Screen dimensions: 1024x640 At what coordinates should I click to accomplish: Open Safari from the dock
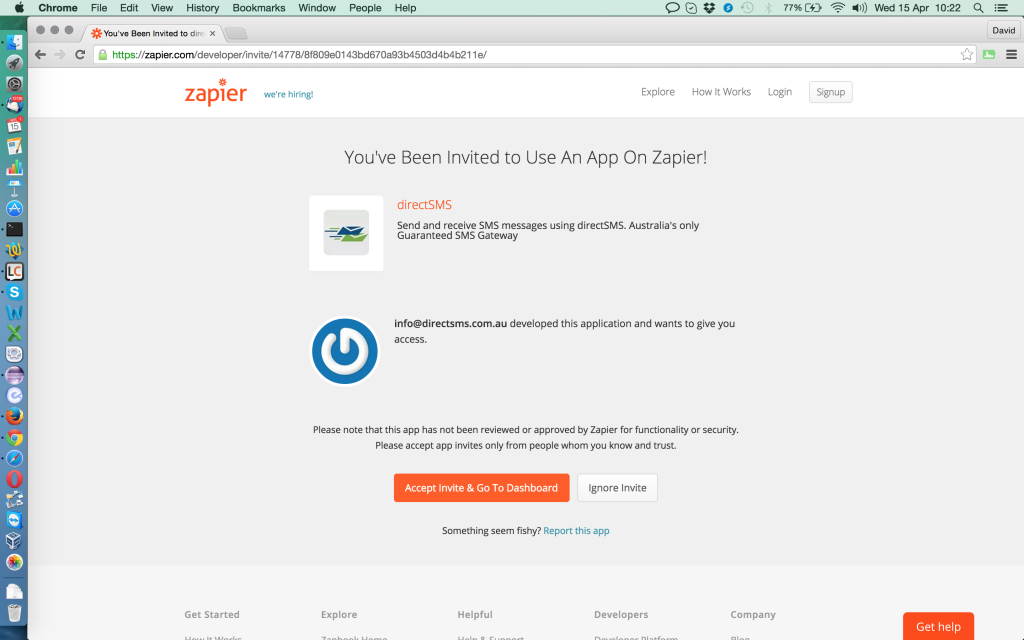pyautogui.click(x=14, y=458)
